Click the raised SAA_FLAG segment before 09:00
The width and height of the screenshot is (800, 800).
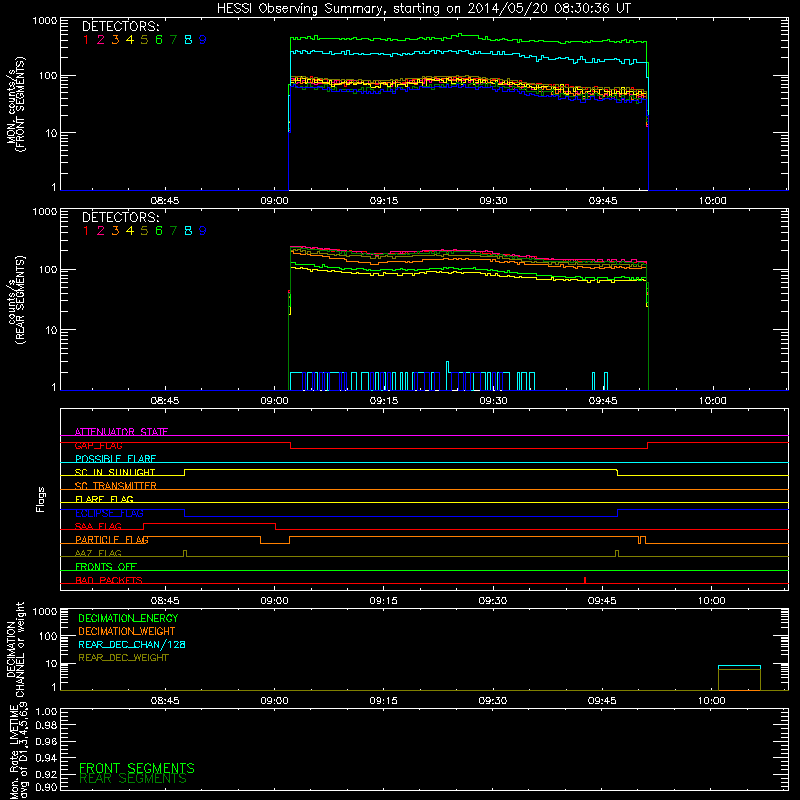point(210,524)
